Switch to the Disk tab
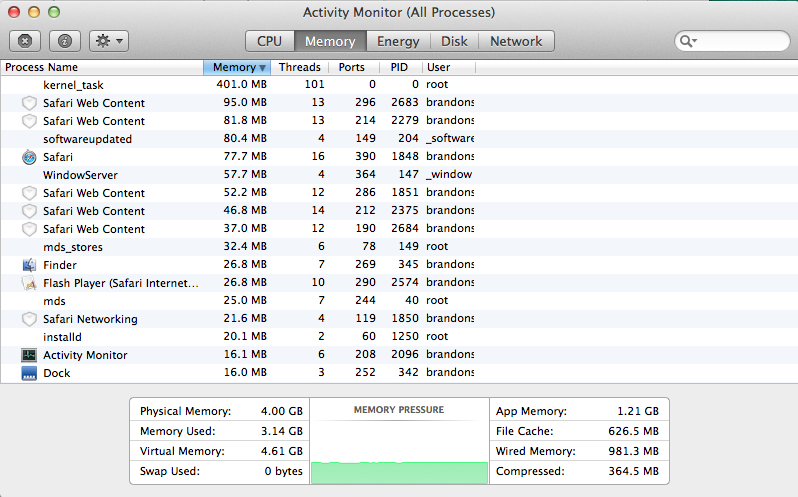 click(454, 41)
